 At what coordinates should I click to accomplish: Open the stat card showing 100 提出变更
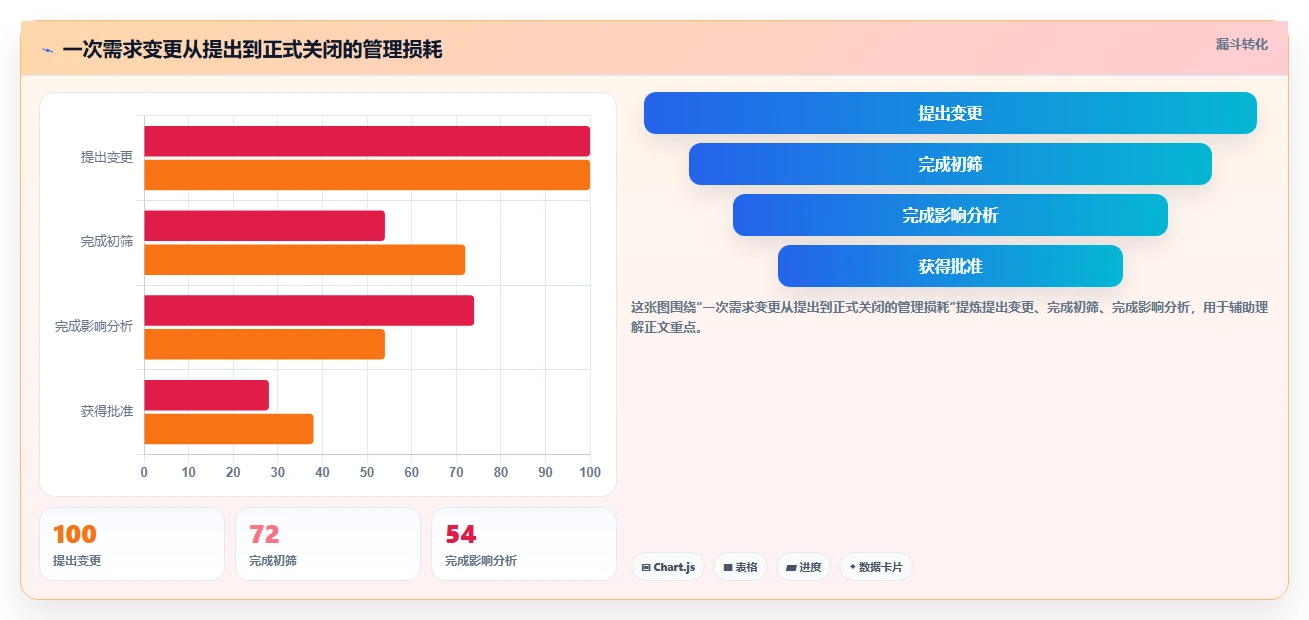point(132,544)
